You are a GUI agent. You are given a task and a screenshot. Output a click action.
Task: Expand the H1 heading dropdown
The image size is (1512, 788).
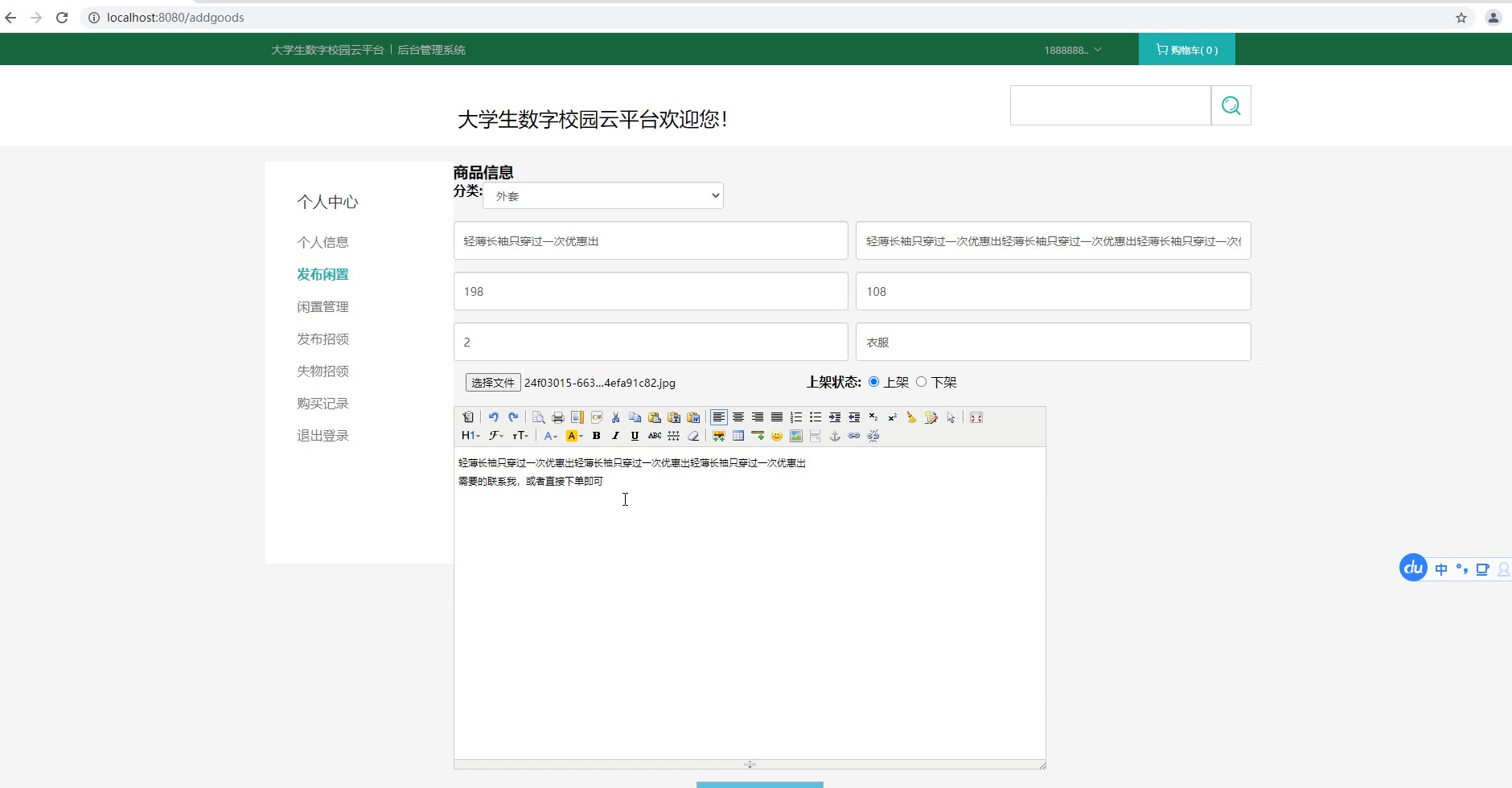point(470,436)
